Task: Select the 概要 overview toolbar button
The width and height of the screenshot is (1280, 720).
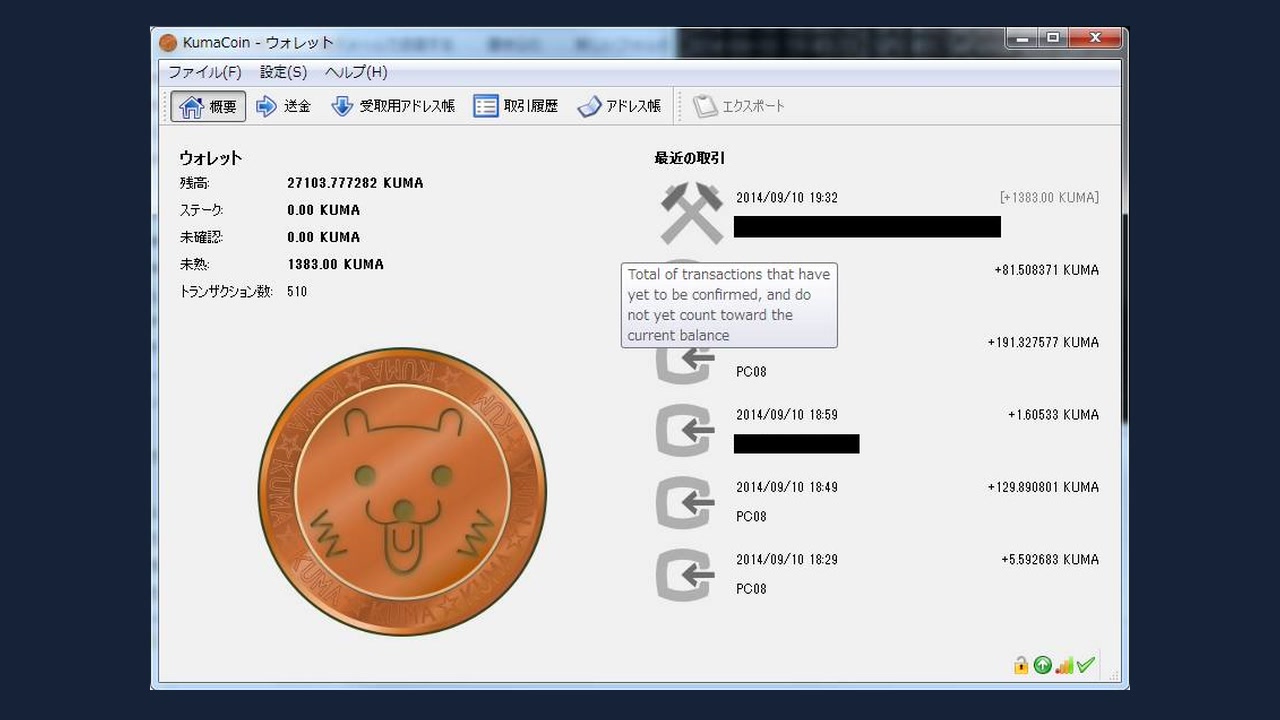Action: click(208, 106)
